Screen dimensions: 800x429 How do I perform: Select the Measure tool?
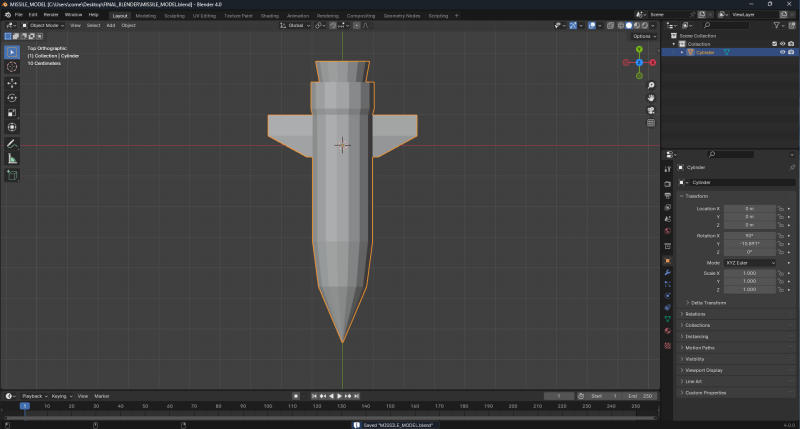(x=12, y=159)
